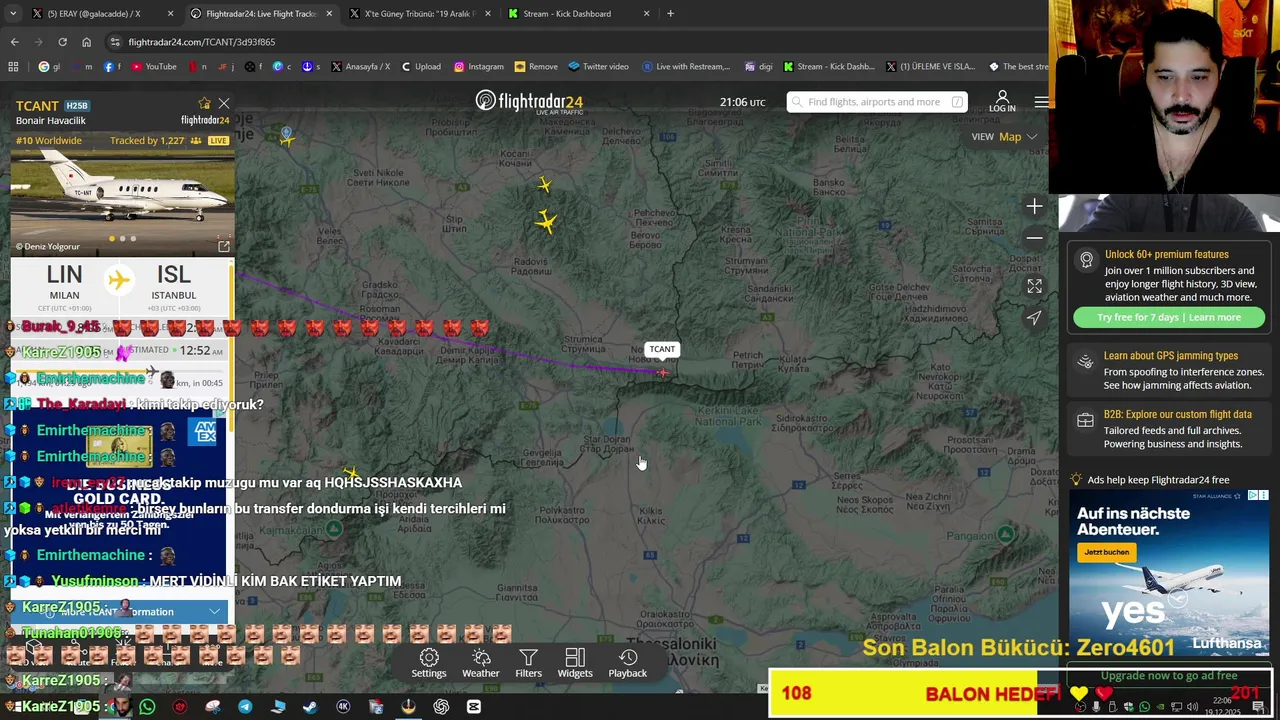Open Anasayfa / X bookmark
Image resolution: width=1280 pixels, height=720 pixels.
(360, 67)
